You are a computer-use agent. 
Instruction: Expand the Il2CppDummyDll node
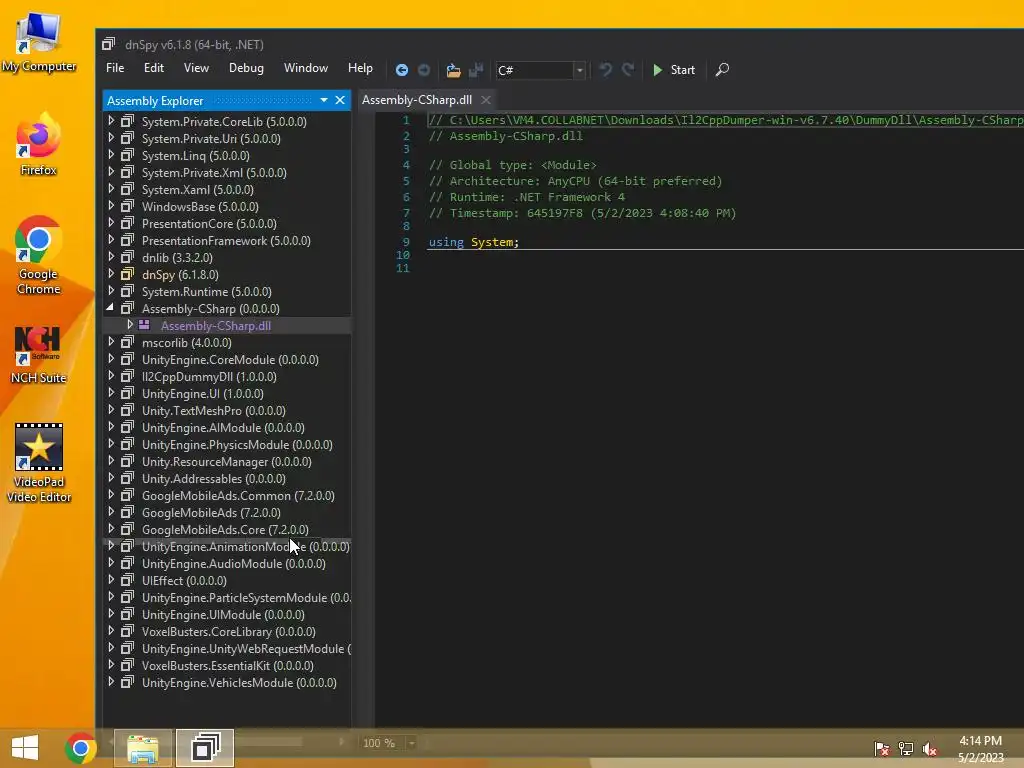pos(111,376)
